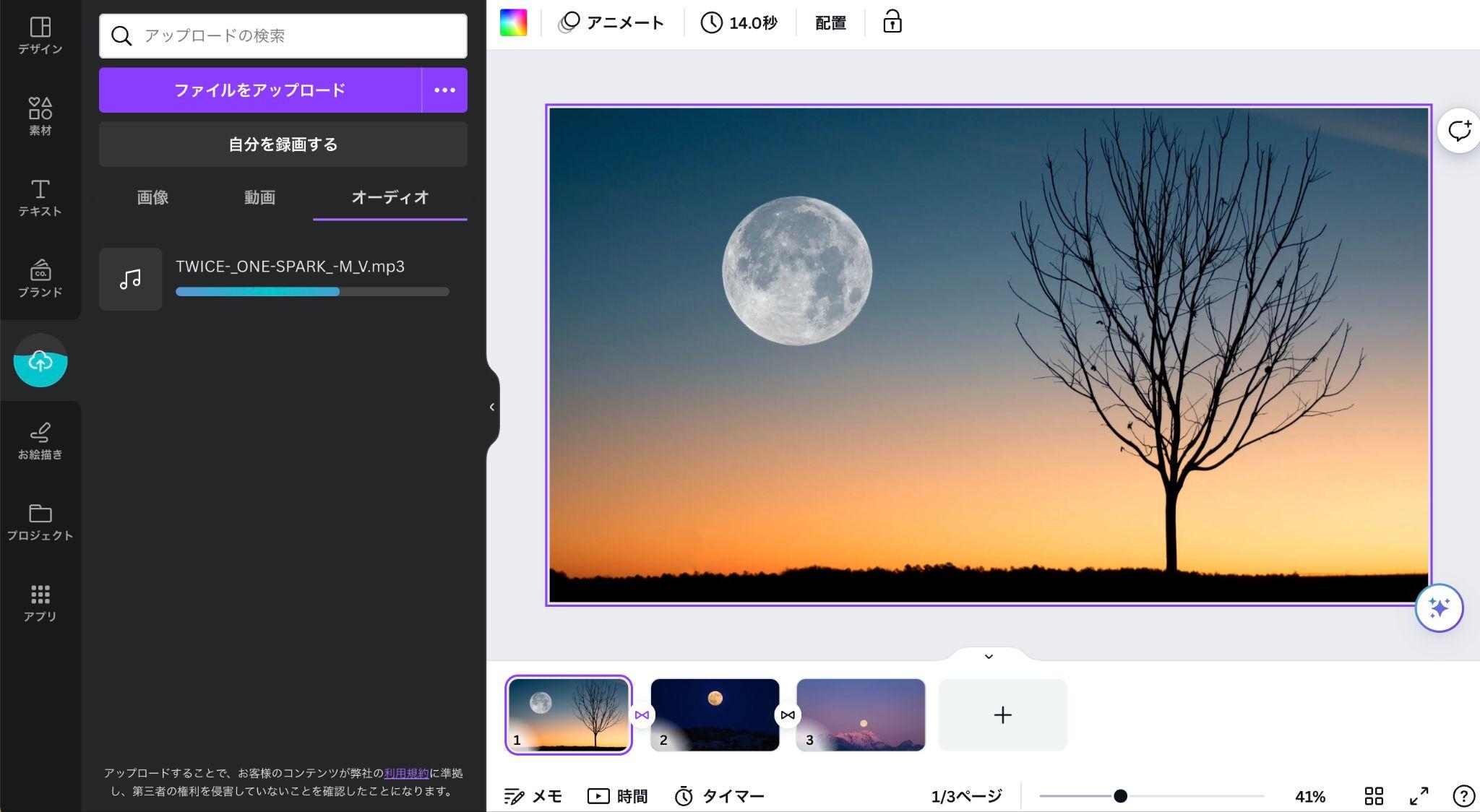
Task: Open the 素材 elements panel
Action: 40,116
